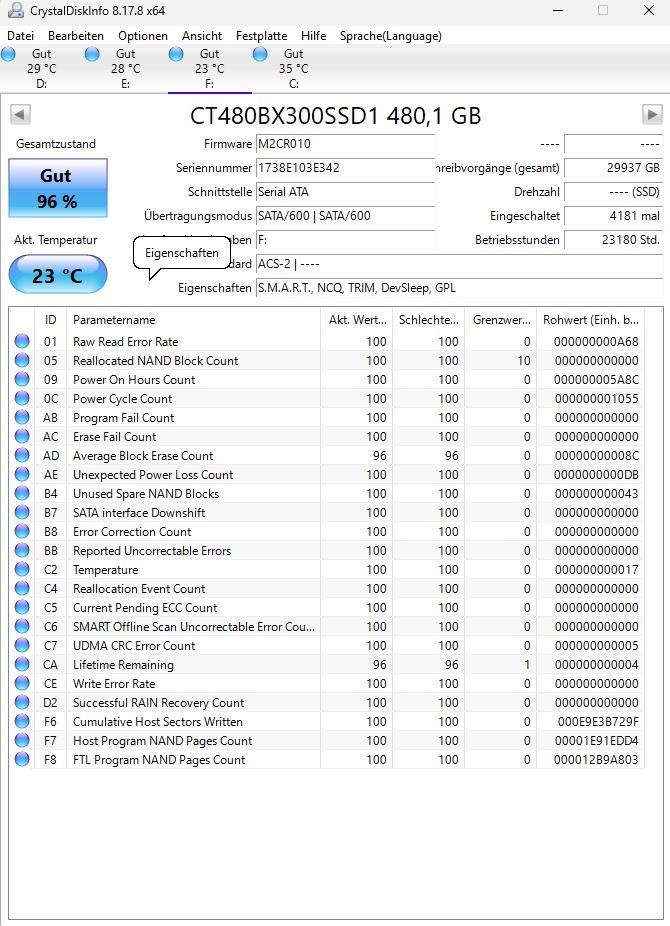Click the Seriennummer field 1738E103E342
This screenshot has width=670, height=926.
pyautogui.click(x=345, y=168)
